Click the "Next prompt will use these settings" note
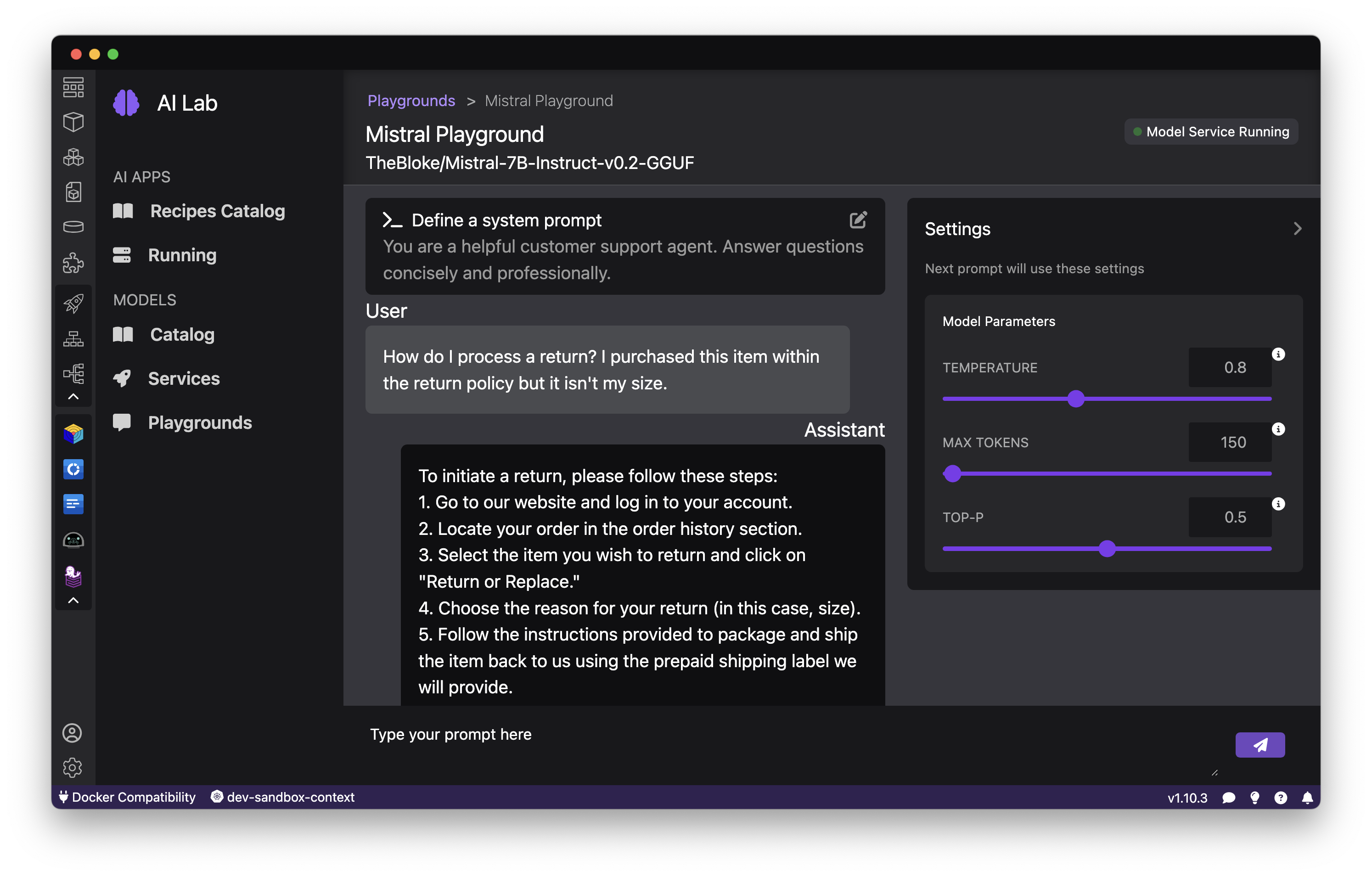The image size is (1372, 877). tap(1034, 269)
